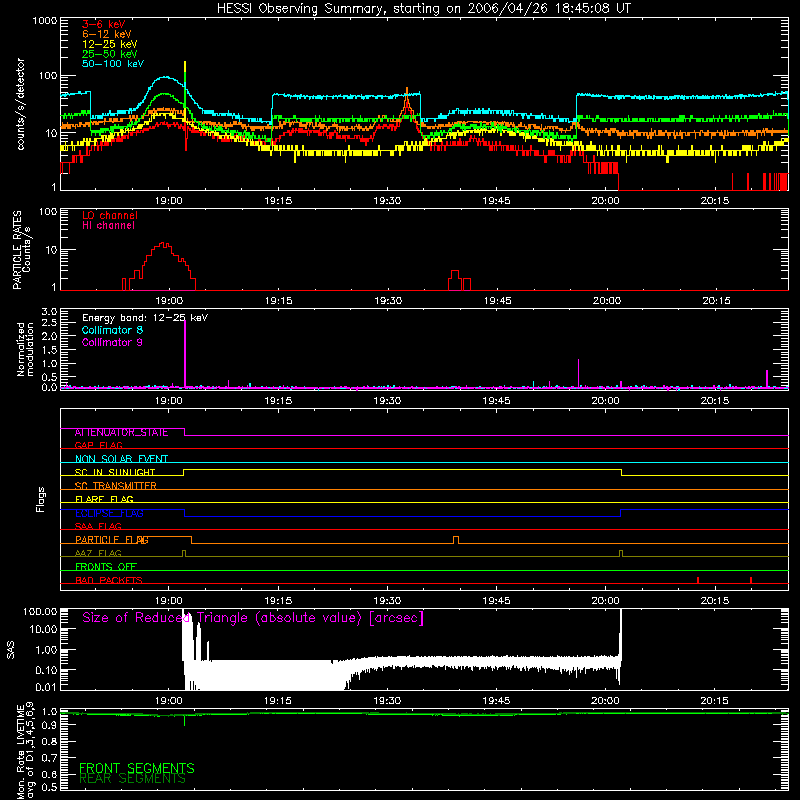
Task: Select the 3-6 keV legend label
Action: (103, 24)
